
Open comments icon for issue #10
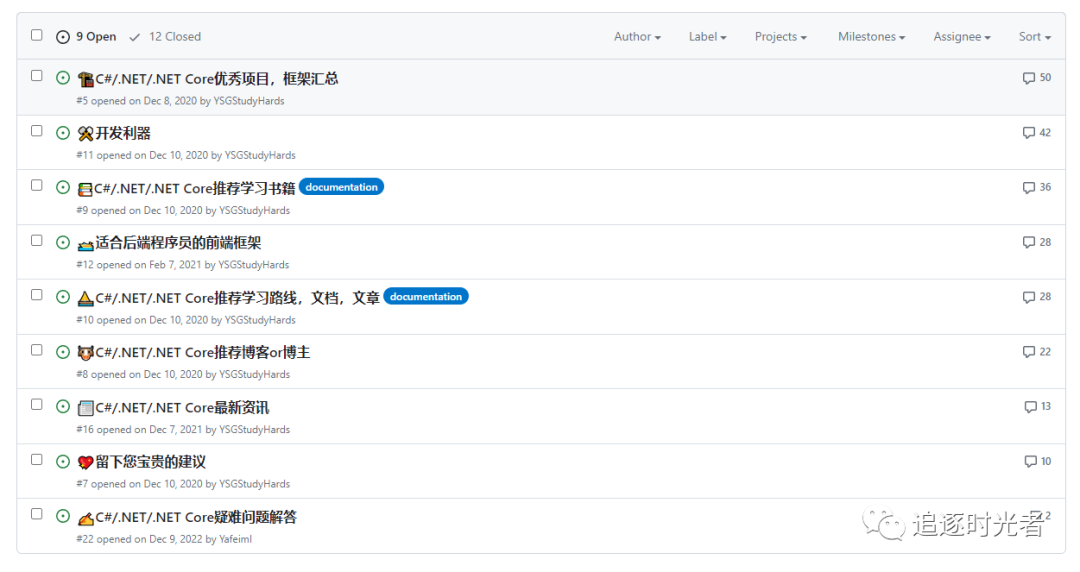[x=1028, y=297]
